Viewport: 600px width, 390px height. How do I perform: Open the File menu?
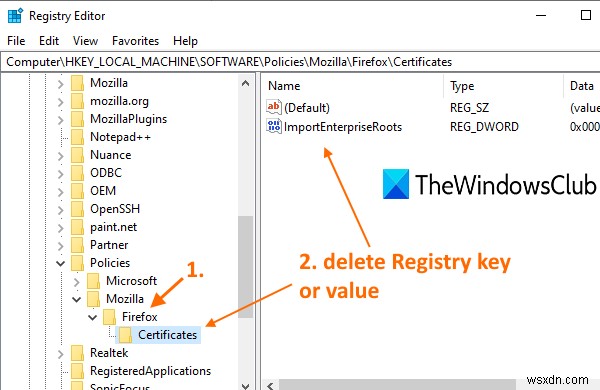(16, 41)
